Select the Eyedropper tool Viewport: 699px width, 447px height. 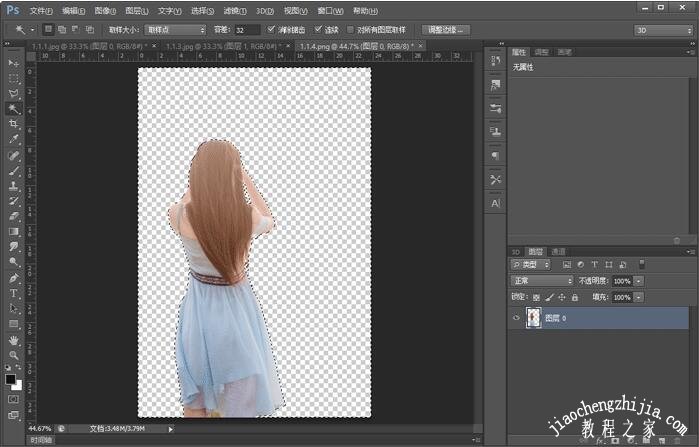[14, 139]
